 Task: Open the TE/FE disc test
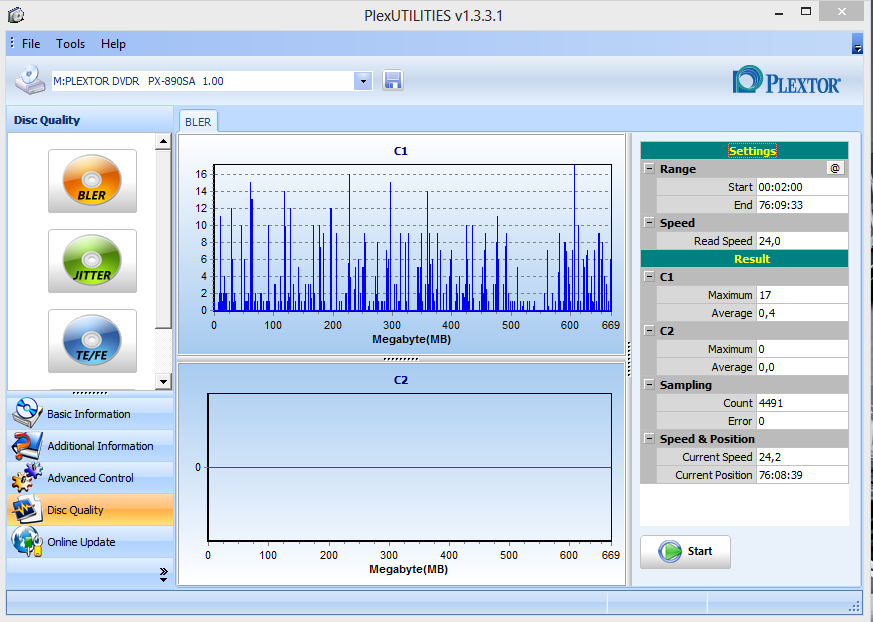pos(92,341)
